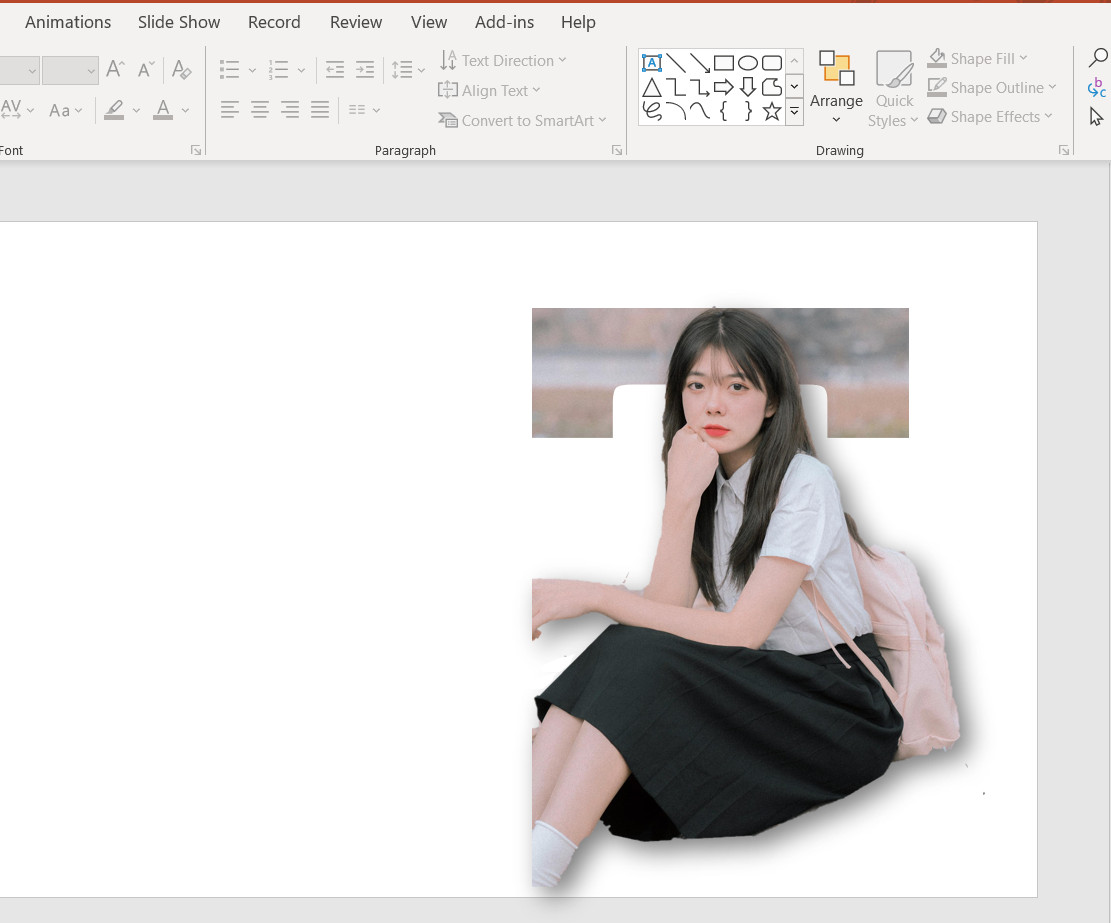Move down one row in the shapes gallery
1111x923 pixels.
(794, 86)
